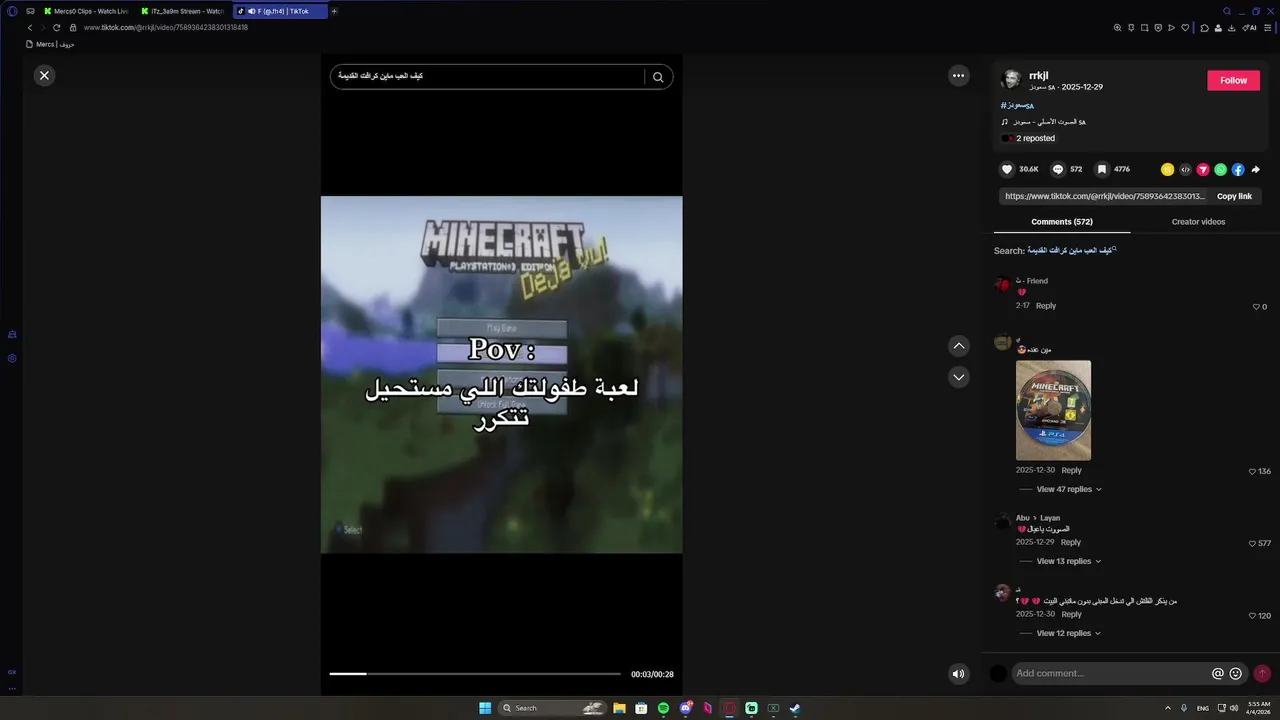Click the 2 reposted label
The image size is (1280, 720).
pyautogui.click(x=1035, y=139)
